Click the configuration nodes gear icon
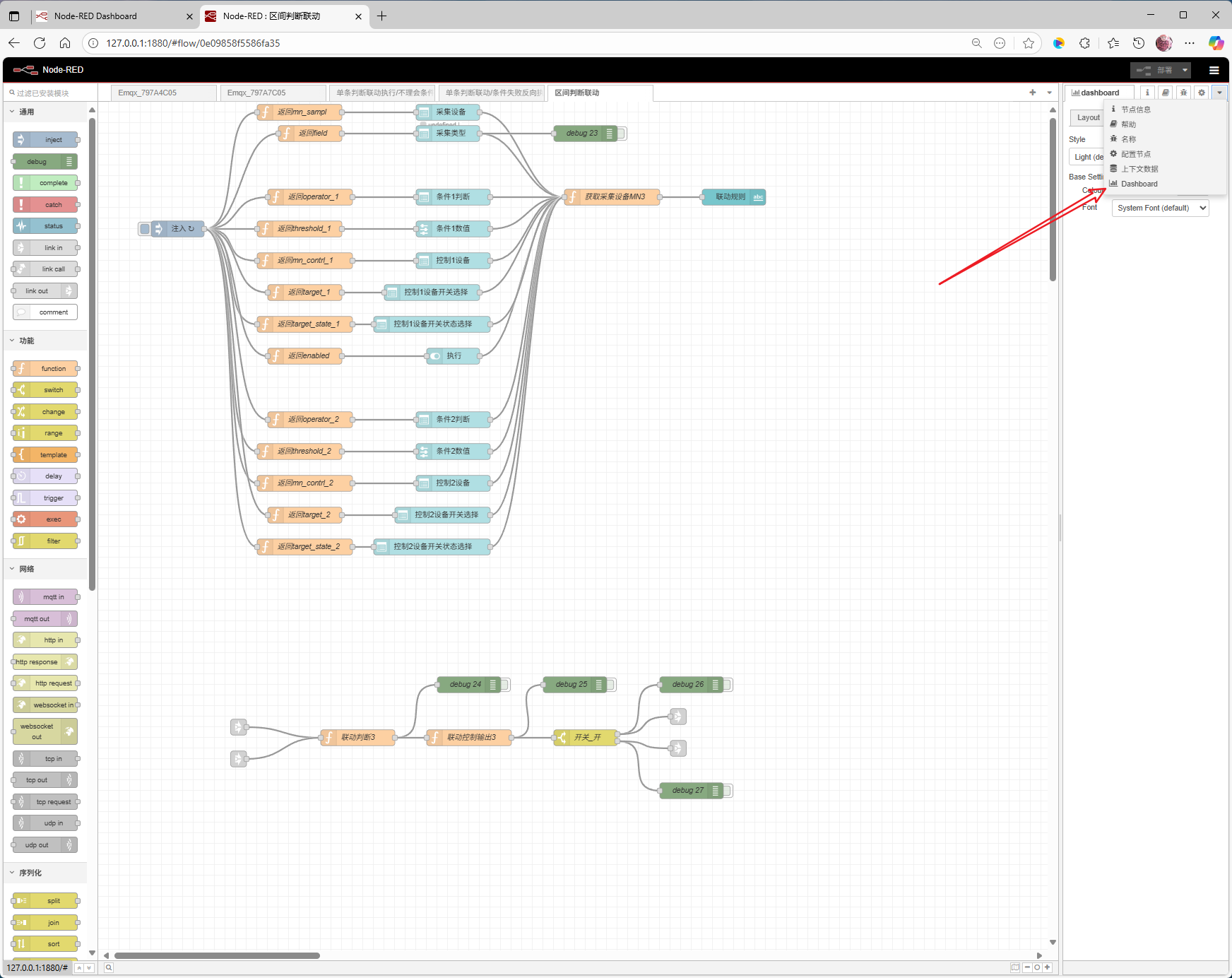This screenshot has height=978, width=1232. pos(1202,93)
